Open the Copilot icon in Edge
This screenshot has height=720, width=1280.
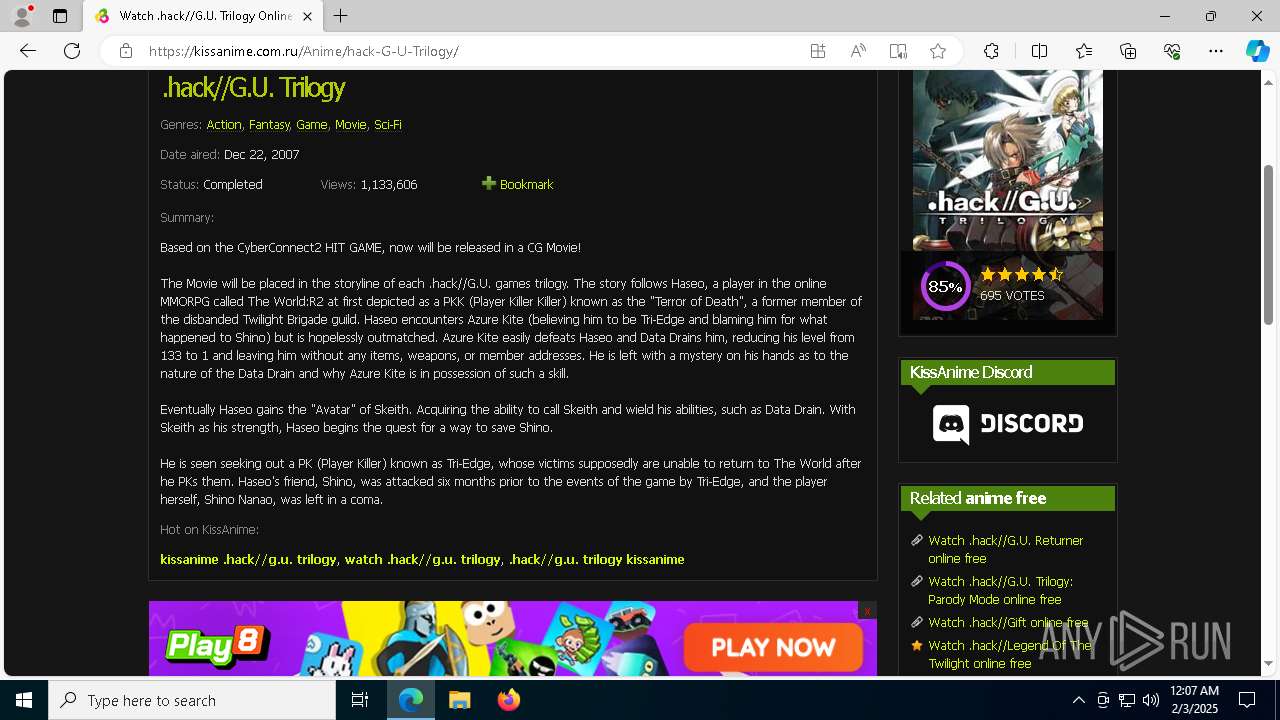point(1257,51)
